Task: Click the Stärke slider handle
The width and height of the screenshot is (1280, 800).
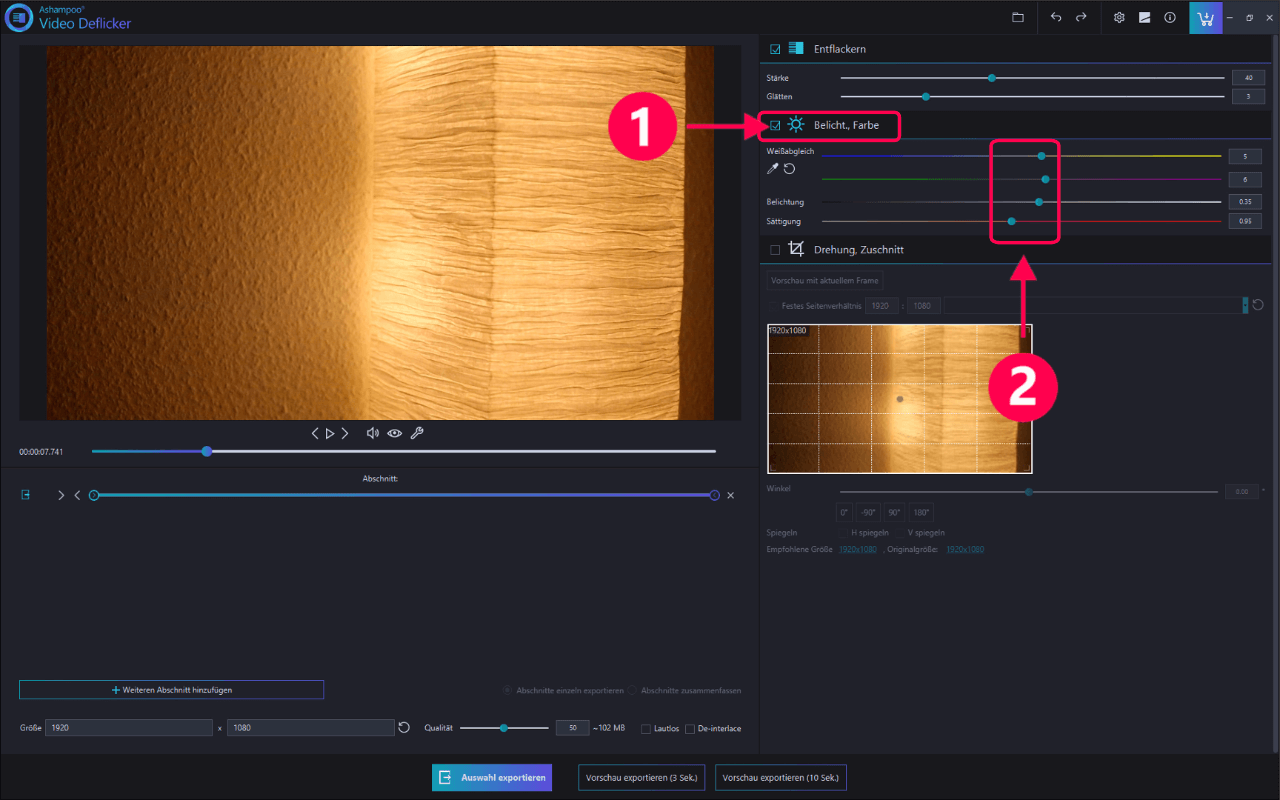Action: coord(992,77)
